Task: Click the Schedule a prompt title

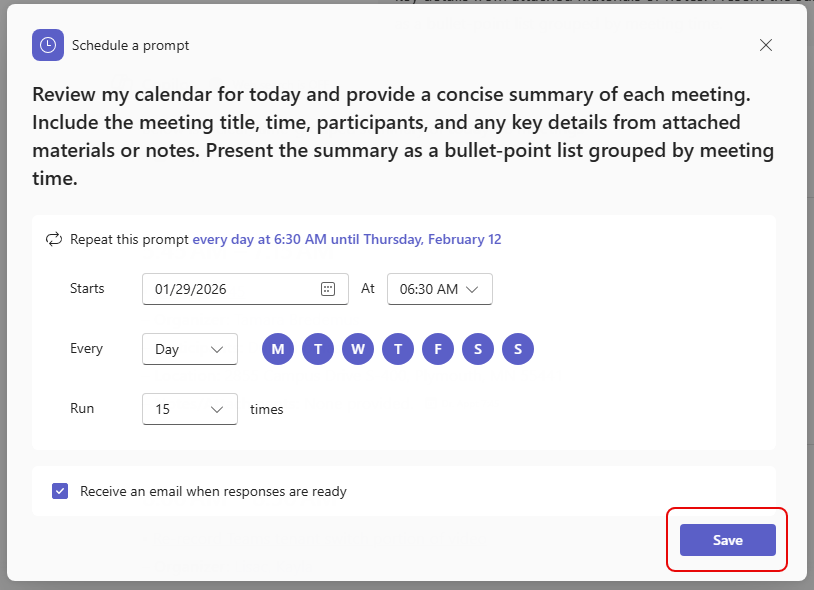Action: (x=130, y=45)
